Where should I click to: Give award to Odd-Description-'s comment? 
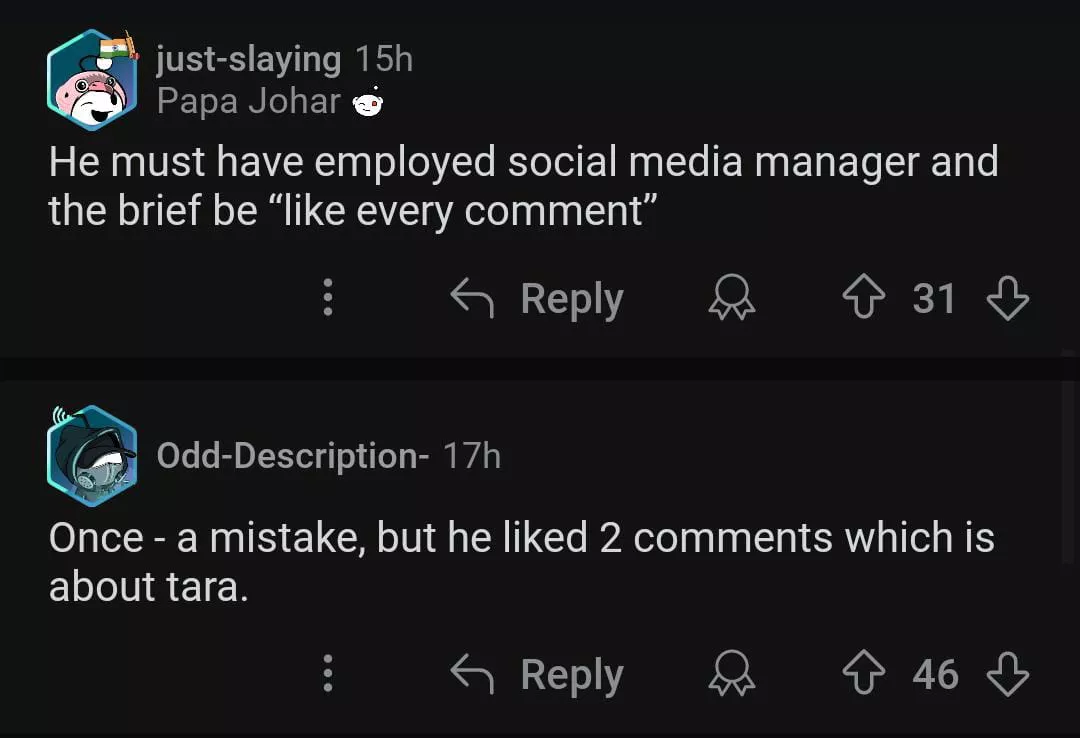pos(732,674)
